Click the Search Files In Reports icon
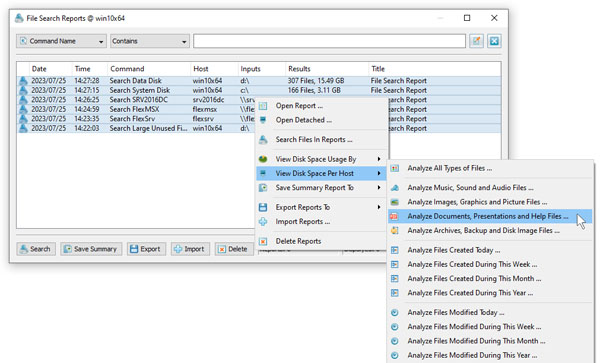This screenshot has height=363, width=600. [x=263, y=140]
